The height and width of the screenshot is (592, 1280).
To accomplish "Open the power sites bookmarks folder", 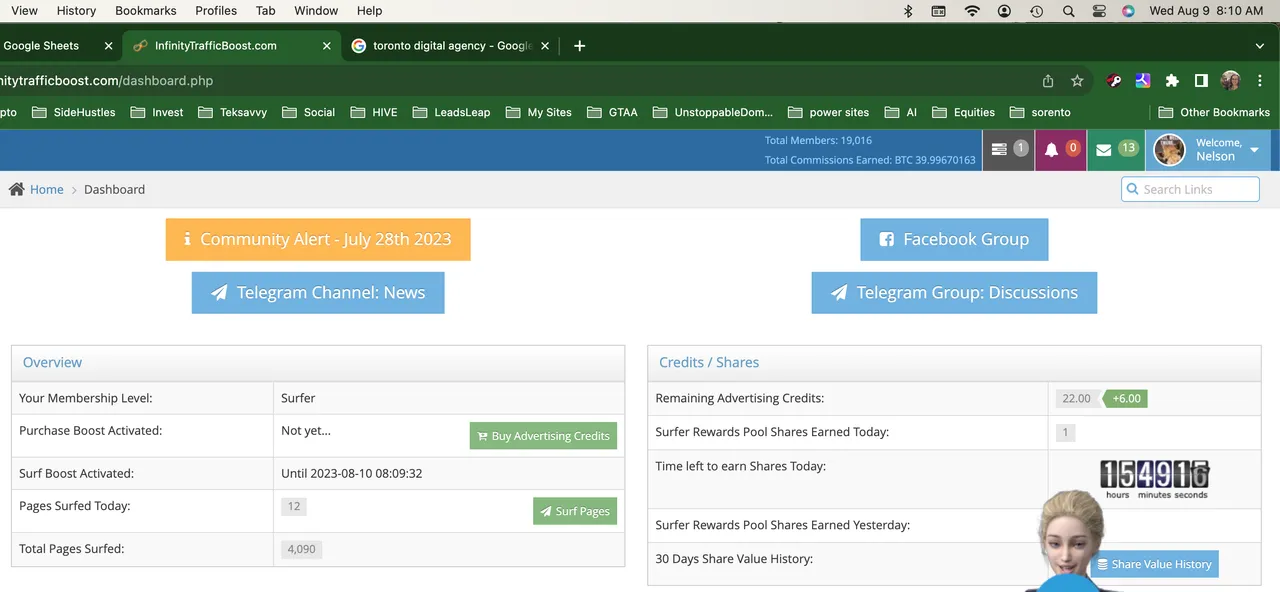I will pyautogui.click(x=828, y=112).
